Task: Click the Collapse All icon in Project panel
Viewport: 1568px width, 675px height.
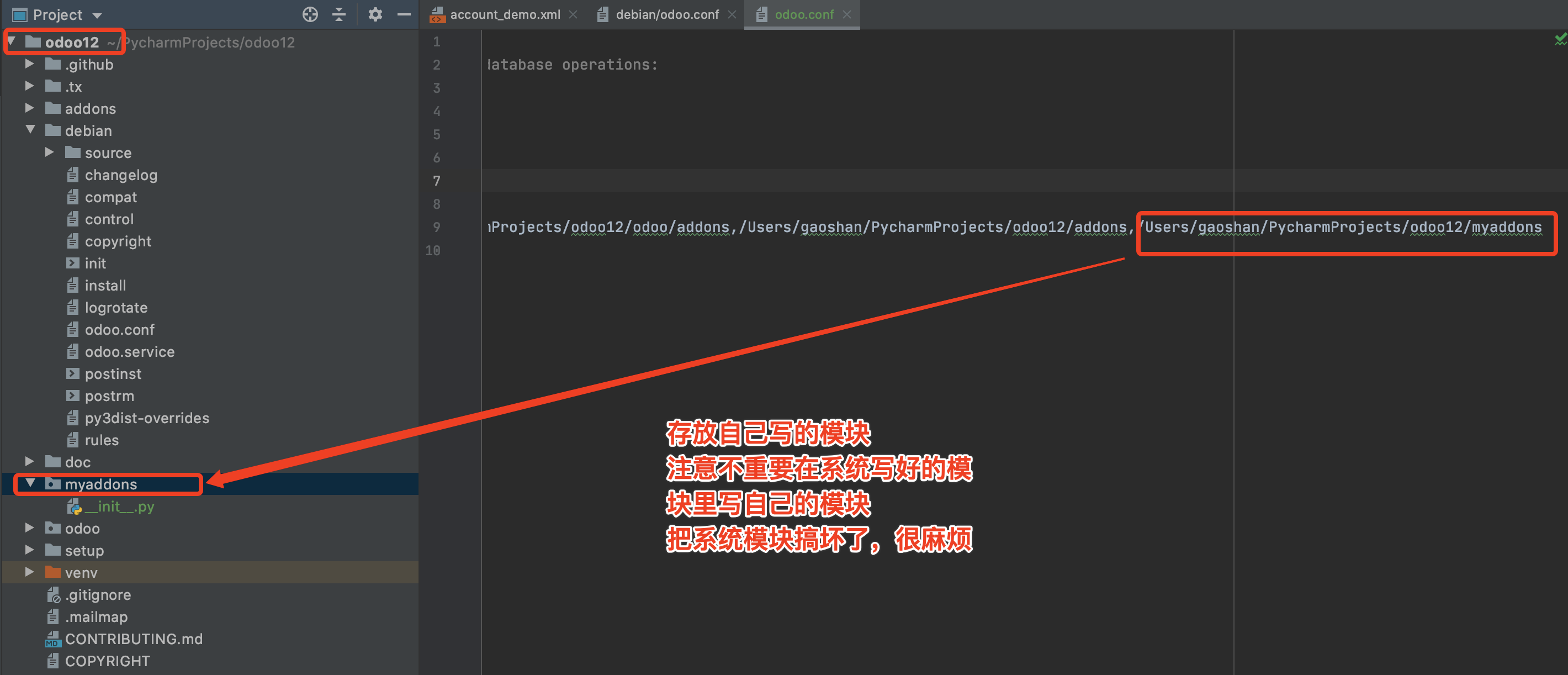Action: (x=339, y=14)
